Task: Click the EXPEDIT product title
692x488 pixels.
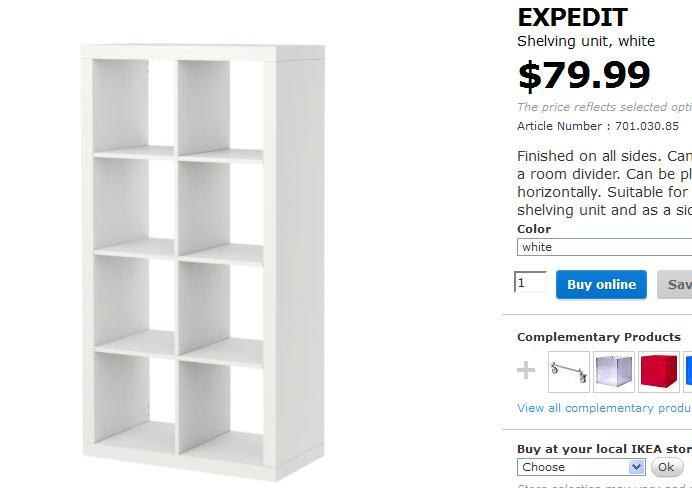Action: click(x=572, y=17)
